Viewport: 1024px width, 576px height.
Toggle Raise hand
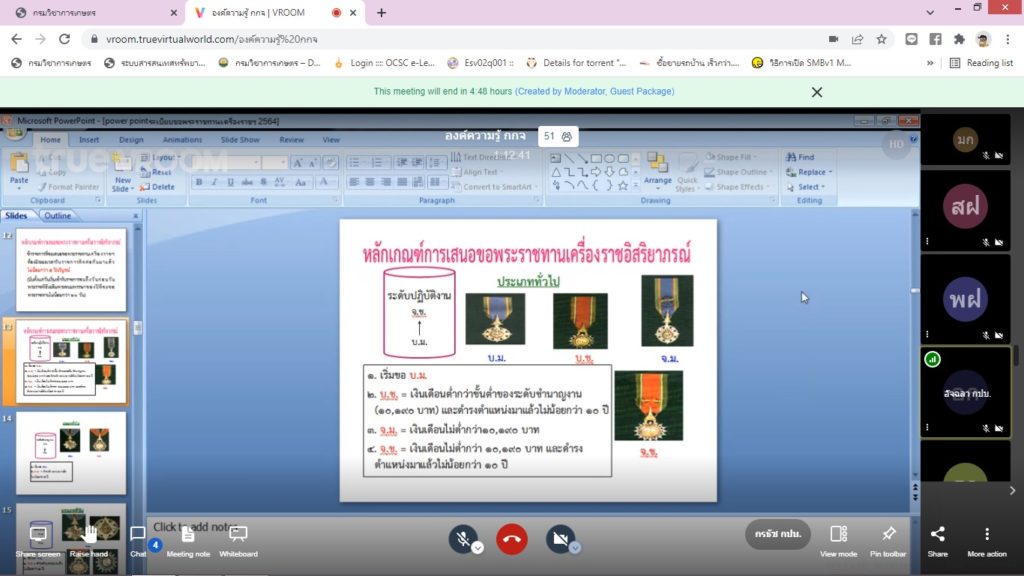(89, 540)
